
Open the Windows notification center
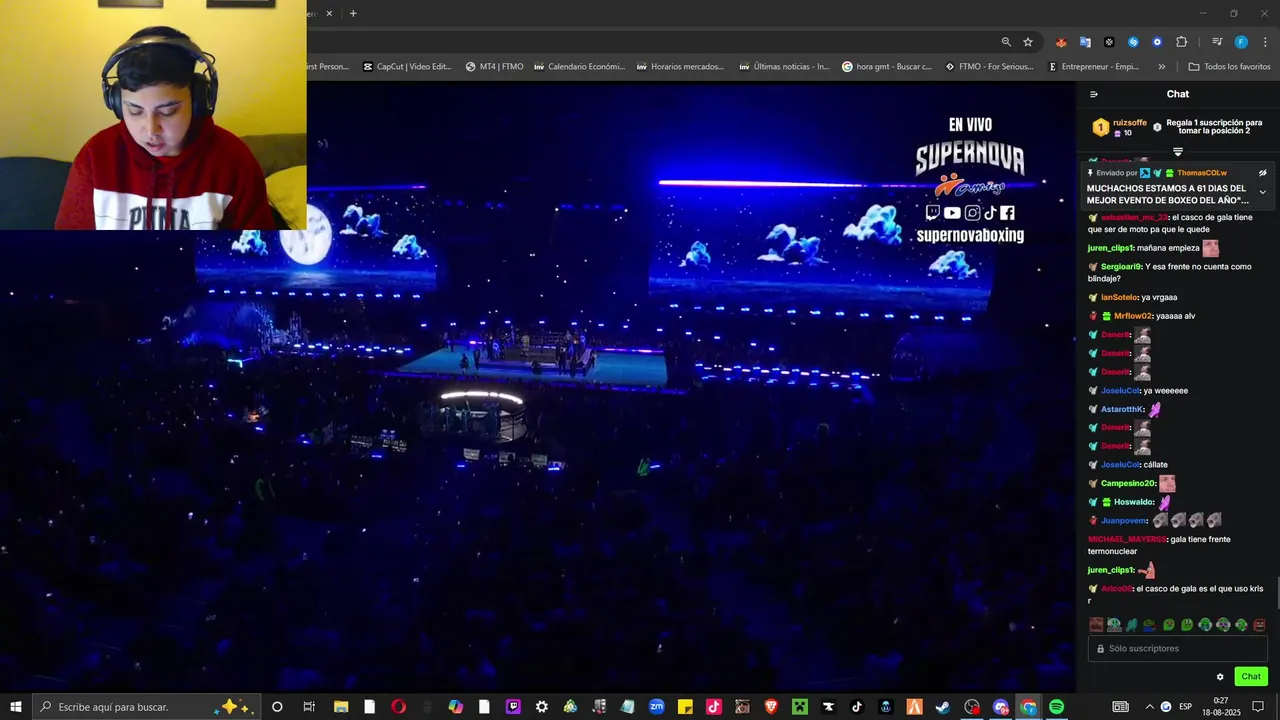coord(1258,707)
